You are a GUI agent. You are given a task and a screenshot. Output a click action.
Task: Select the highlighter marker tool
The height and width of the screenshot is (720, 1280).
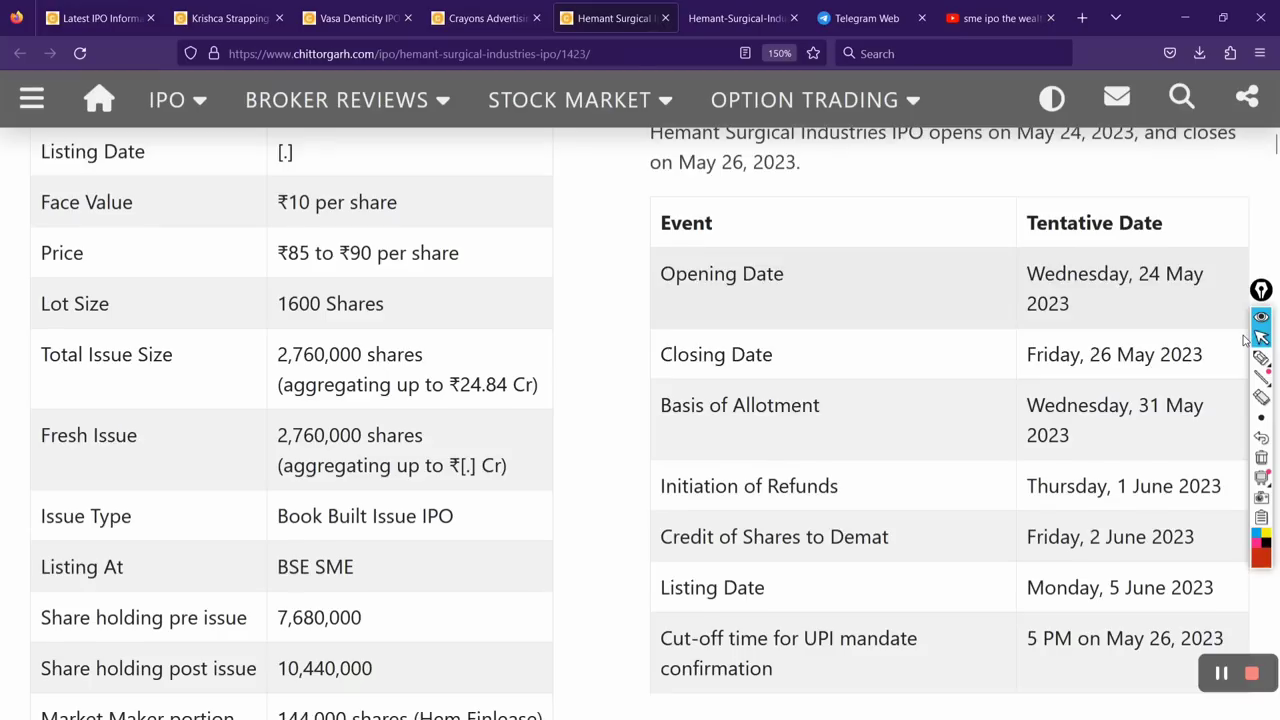click(x=1261, y=357)
